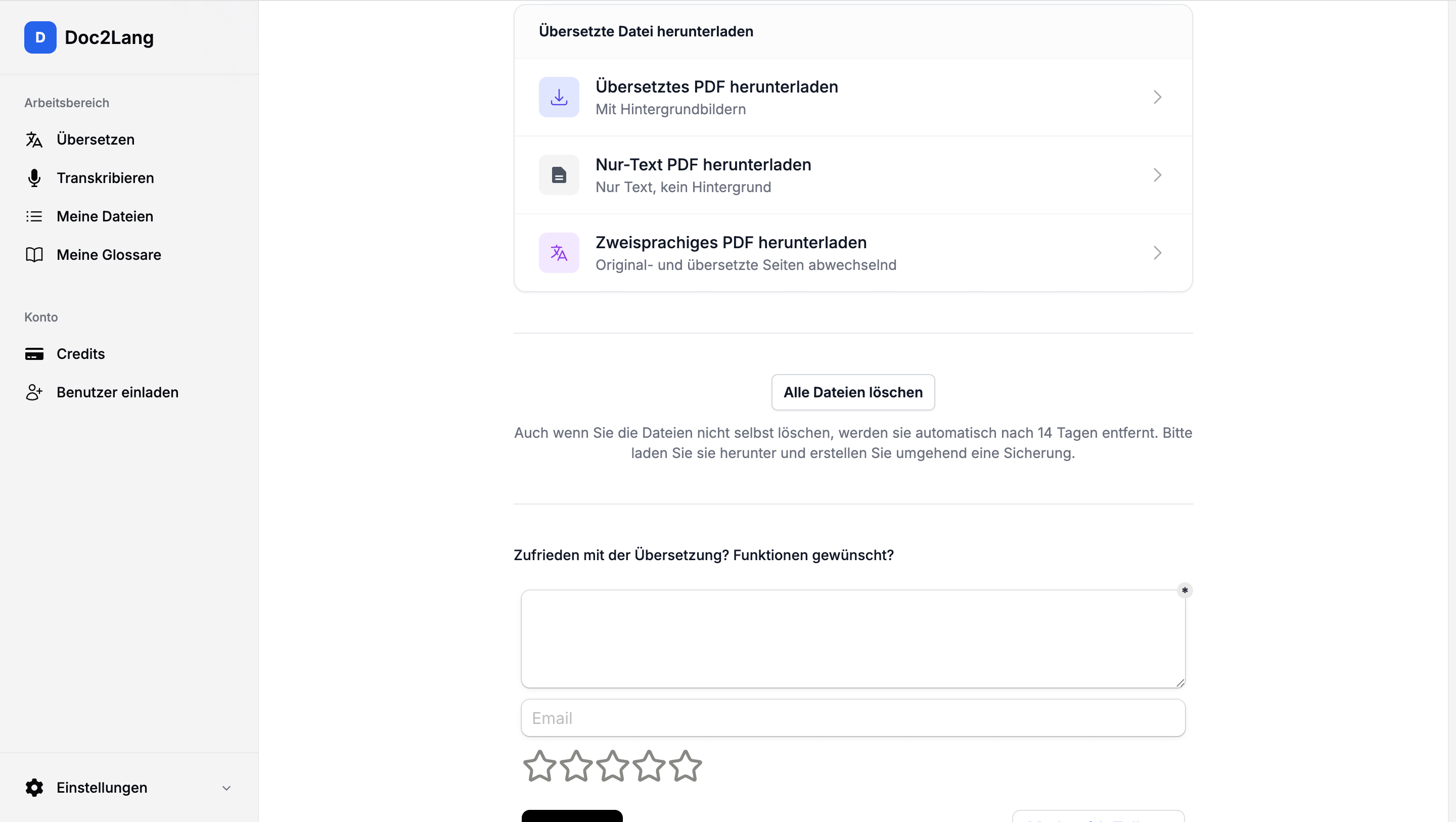Click the Benutzer einladen person-plus icon
Screen dimensions: 1456x822
click(34, 392)
